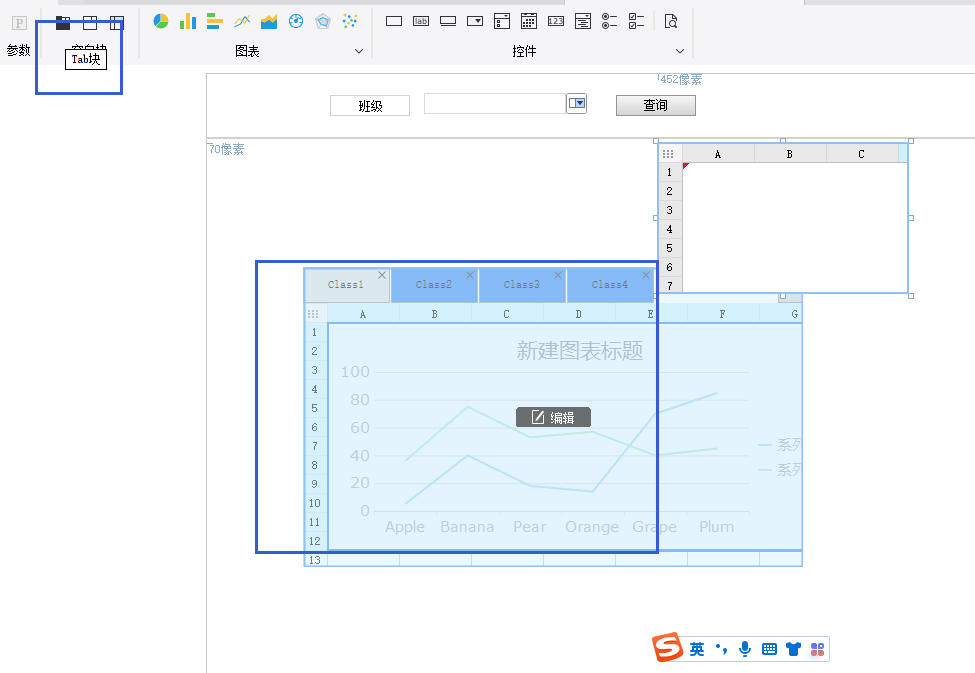Insert a gauge chart
Image resolution: width=975 pixels, height=673 pixels.
pyautogui.click(x=296, y=22)
